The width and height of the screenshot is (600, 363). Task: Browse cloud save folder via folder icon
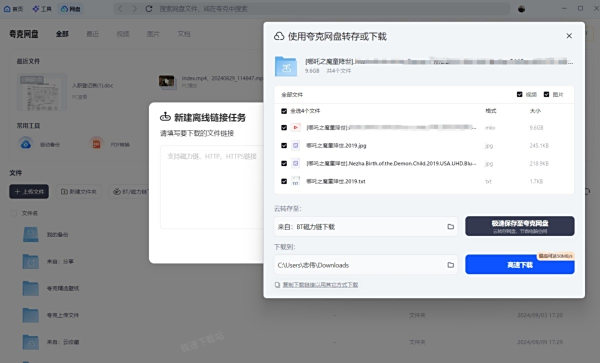(450, 227)
